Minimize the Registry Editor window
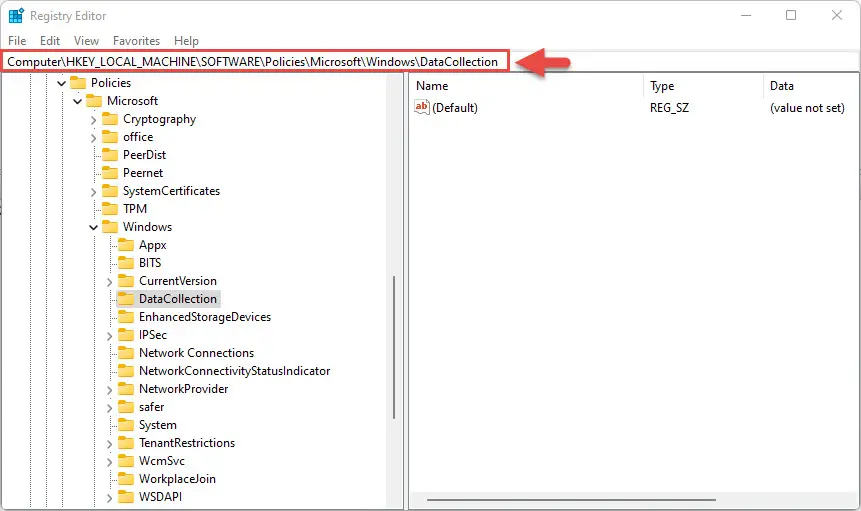The image size is (861, 511). (x=746, y=15)
